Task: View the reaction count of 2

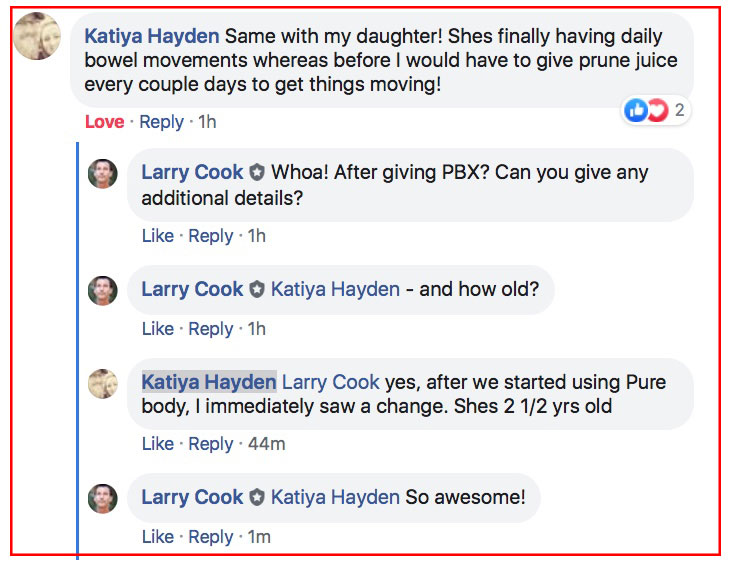Action: [679, 110]
